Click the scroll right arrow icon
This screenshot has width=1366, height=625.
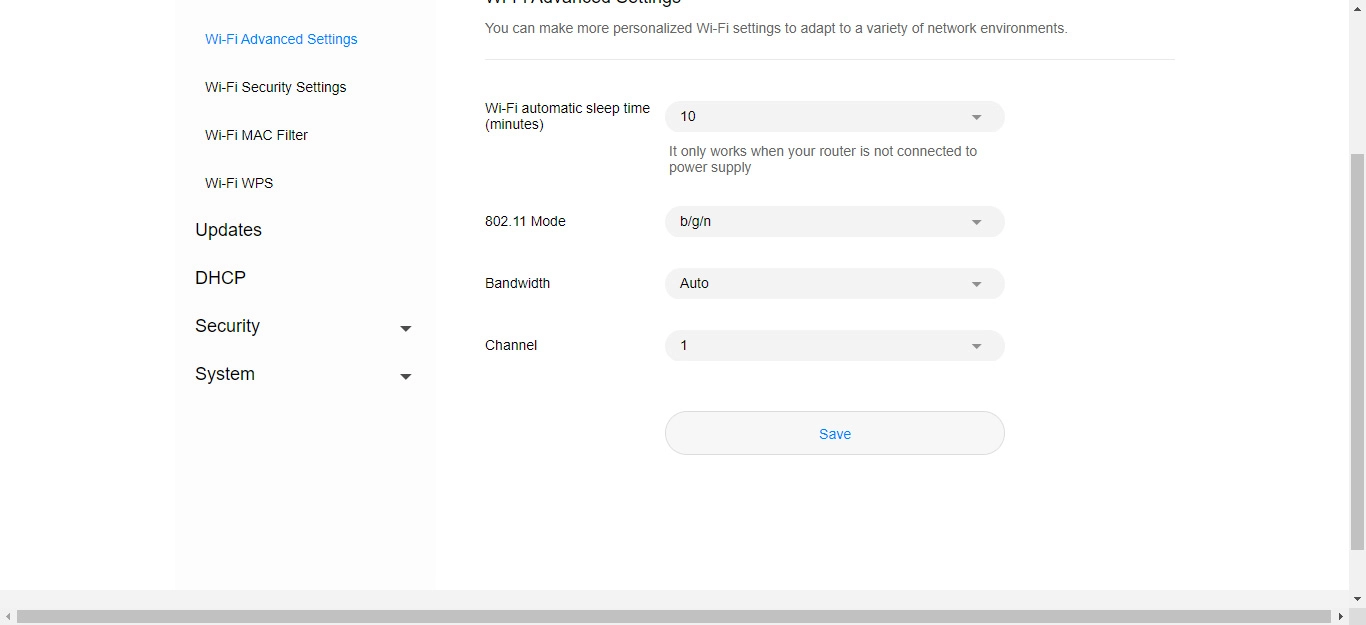click(1340, 617)
